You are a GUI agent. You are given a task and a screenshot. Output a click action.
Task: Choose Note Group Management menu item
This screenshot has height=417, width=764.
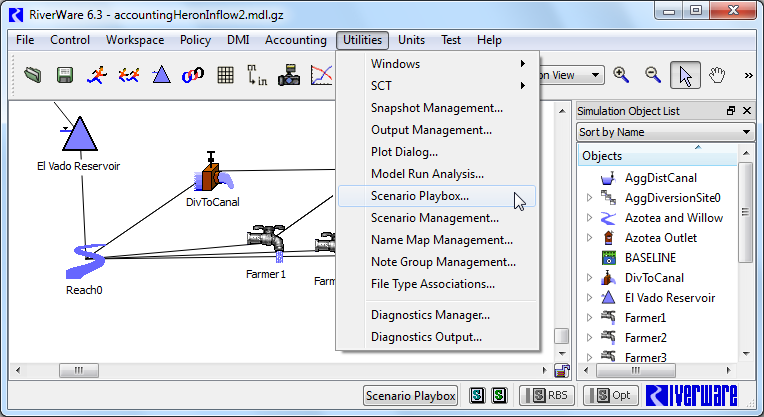click(x=437, y=262)
